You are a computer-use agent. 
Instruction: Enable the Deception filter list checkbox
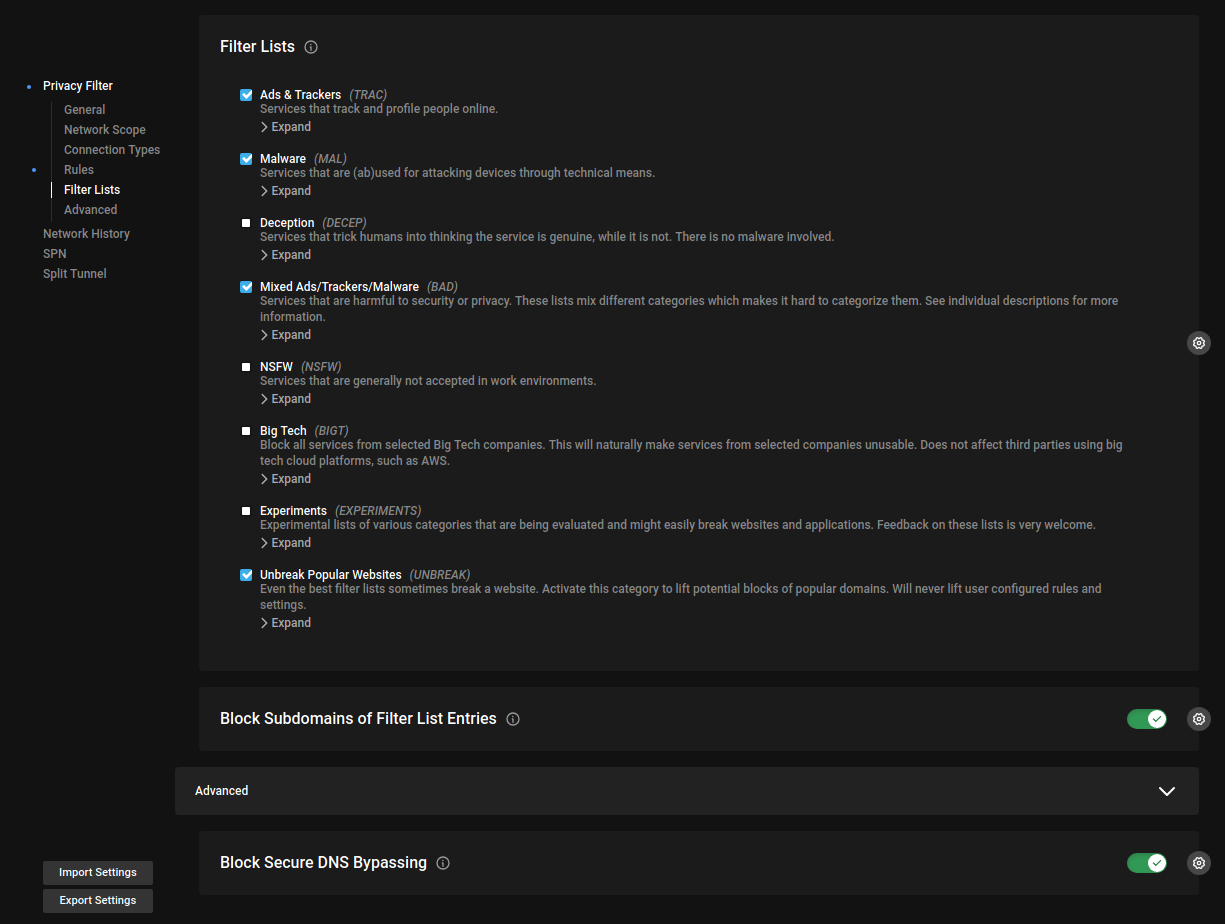[246, 223]
